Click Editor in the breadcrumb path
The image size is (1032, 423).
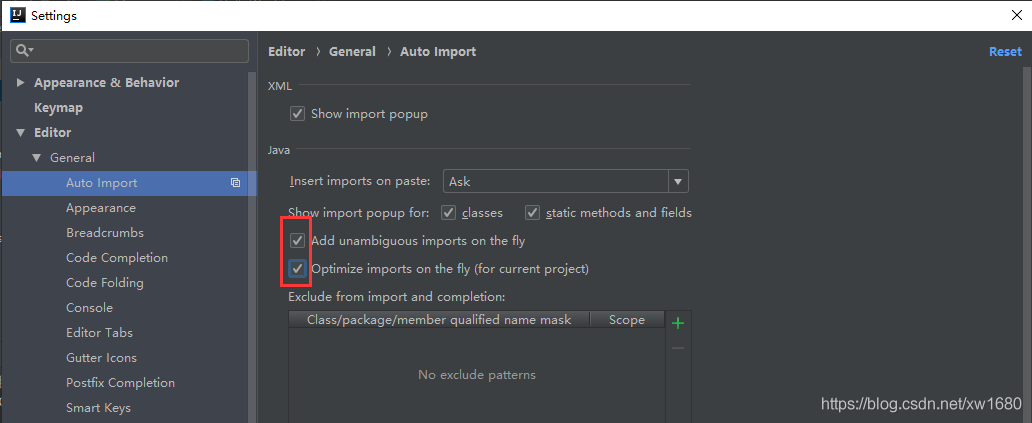pos(286,51)
